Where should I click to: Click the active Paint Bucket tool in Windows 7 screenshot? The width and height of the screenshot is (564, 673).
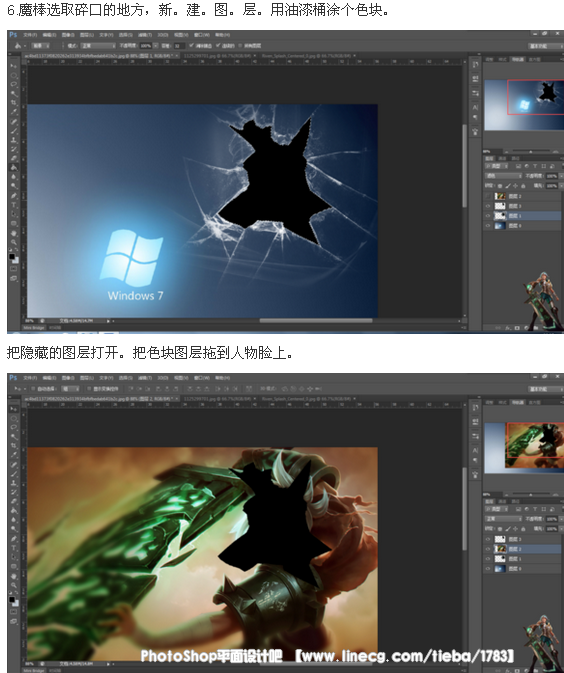click(13, 167)
